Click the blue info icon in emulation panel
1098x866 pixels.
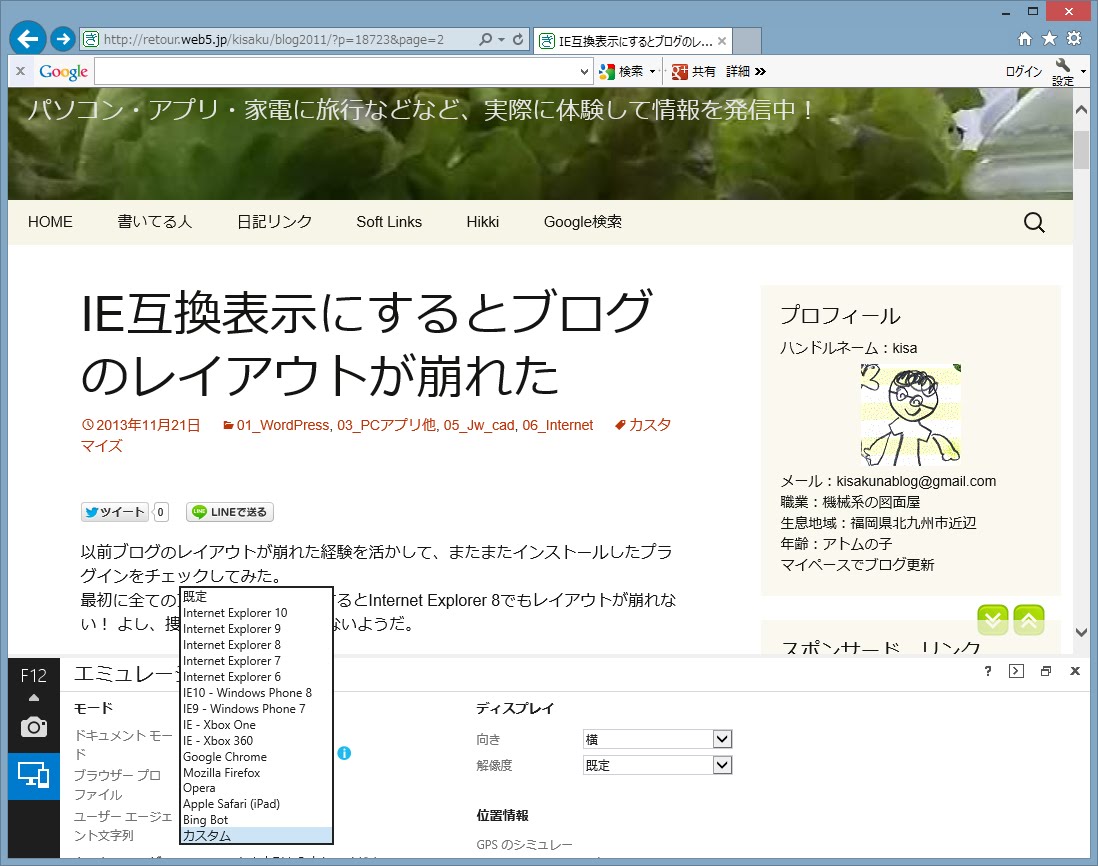click(344, 753)
